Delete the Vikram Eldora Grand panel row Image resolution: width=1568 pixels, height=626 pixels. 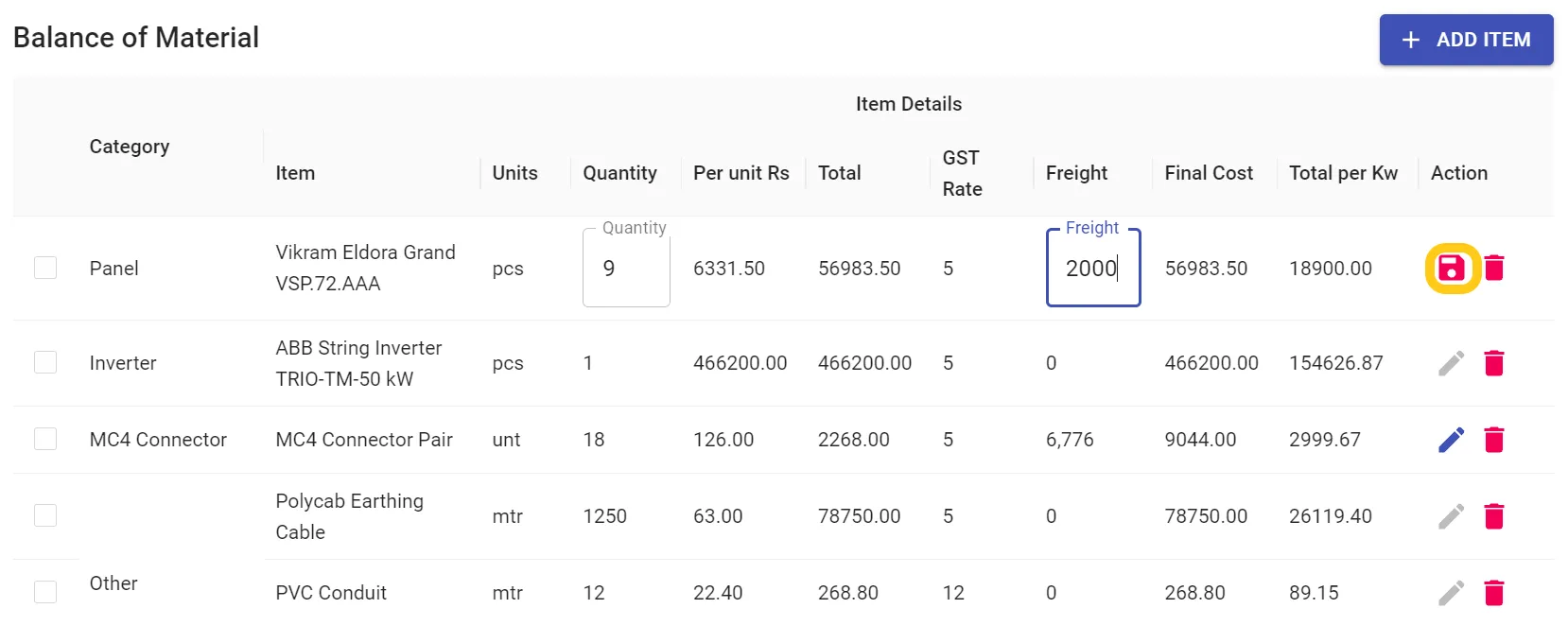(1494, 269)
